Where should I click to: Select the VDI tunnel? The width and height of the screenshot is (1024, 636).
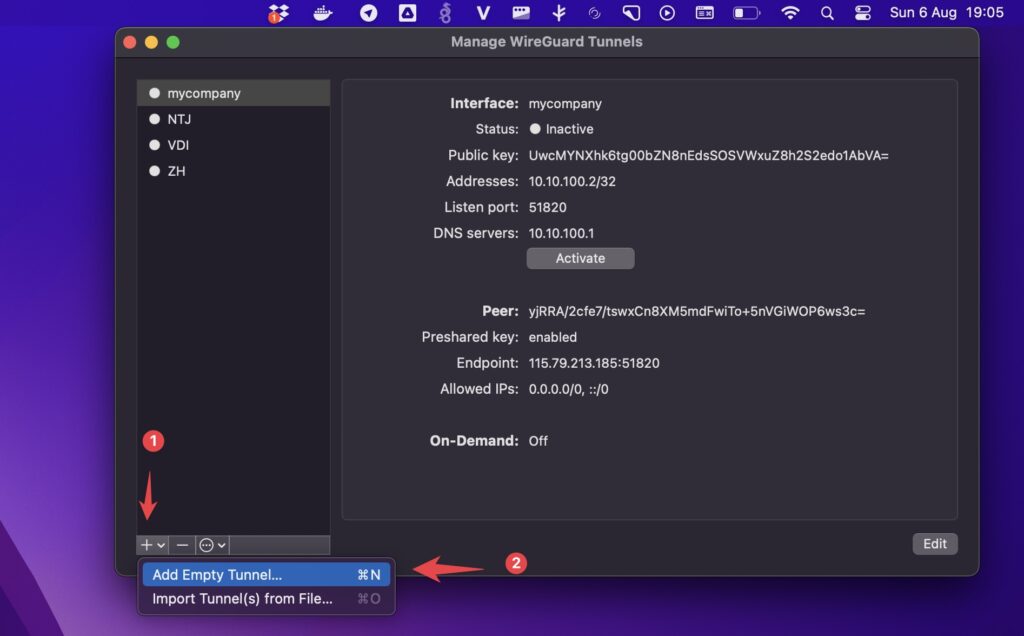click(233, 145)
